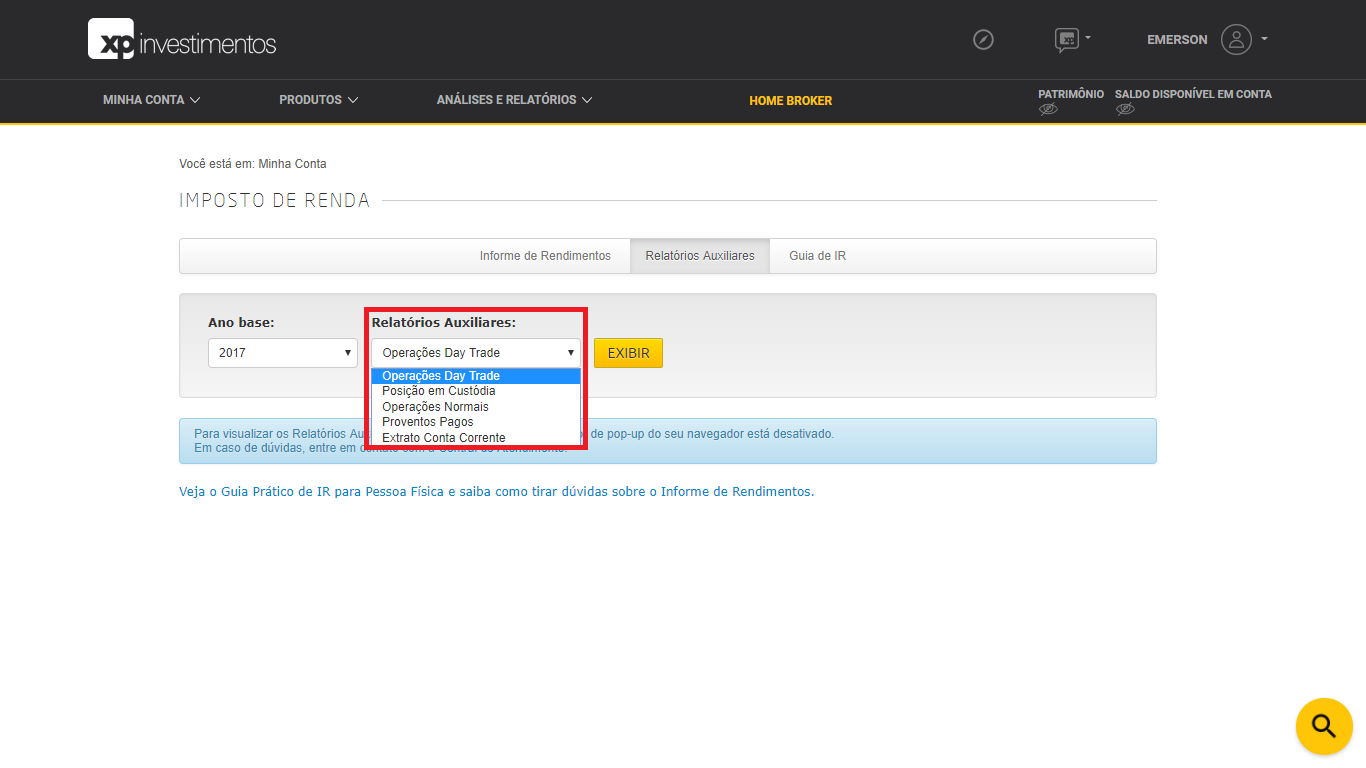Click the user profile avatar icon
The height and width of the screenshot is (768, 1366).
click(x=1237, y=39)
